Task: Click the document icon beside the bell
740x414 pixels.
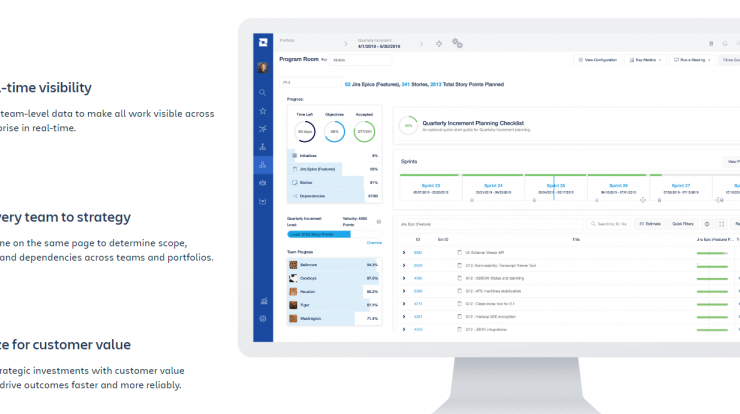Action: click(x=711, y=43)
